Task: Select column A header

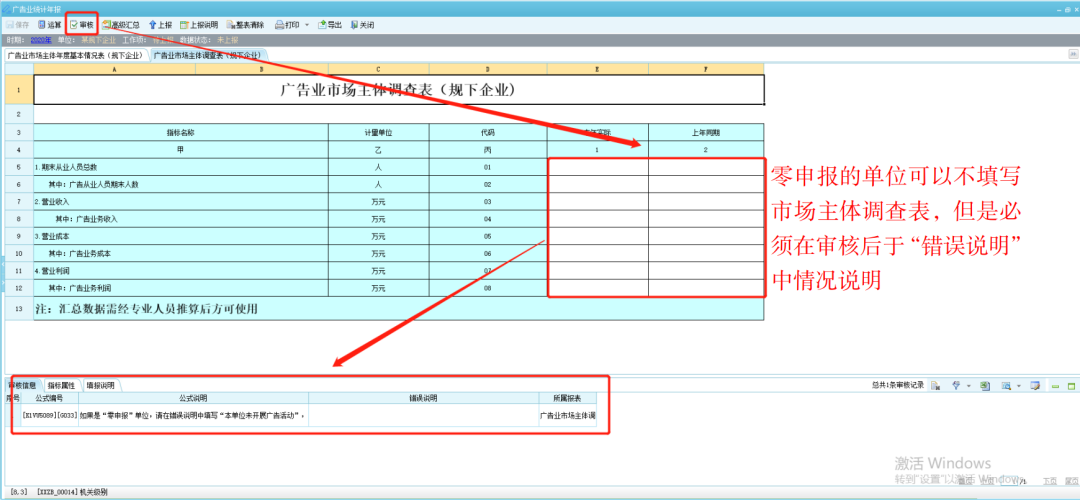Action: (114, 69)
